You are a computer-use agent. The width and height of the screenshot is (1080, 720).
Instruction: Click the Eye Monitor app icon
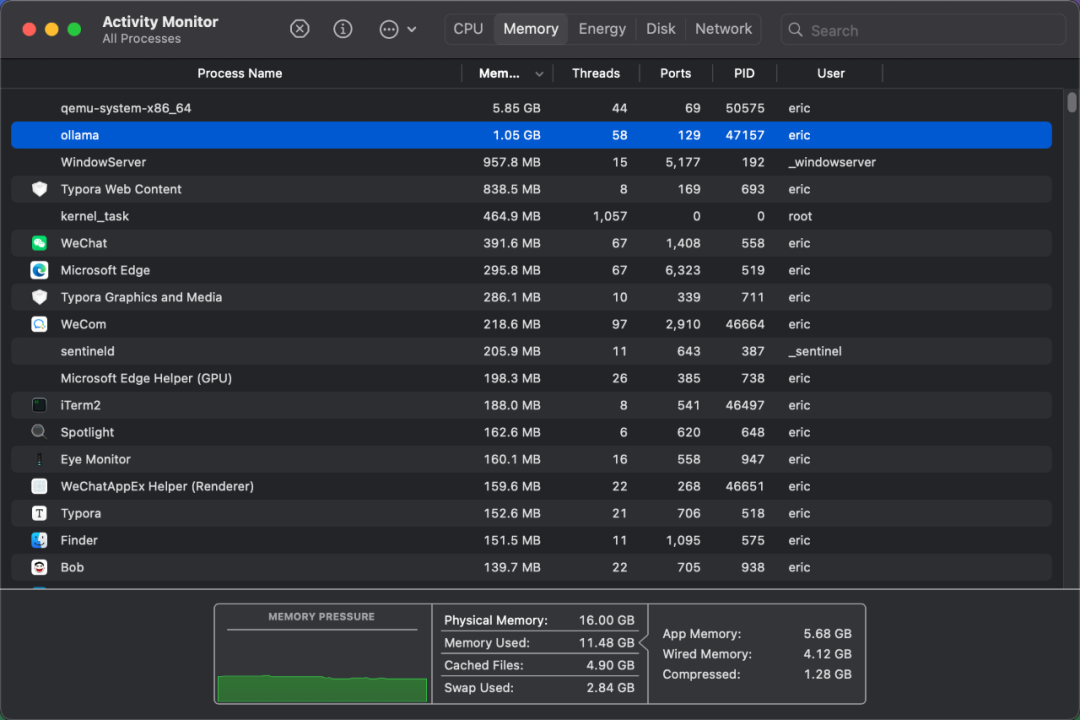(x=39, y=459)
